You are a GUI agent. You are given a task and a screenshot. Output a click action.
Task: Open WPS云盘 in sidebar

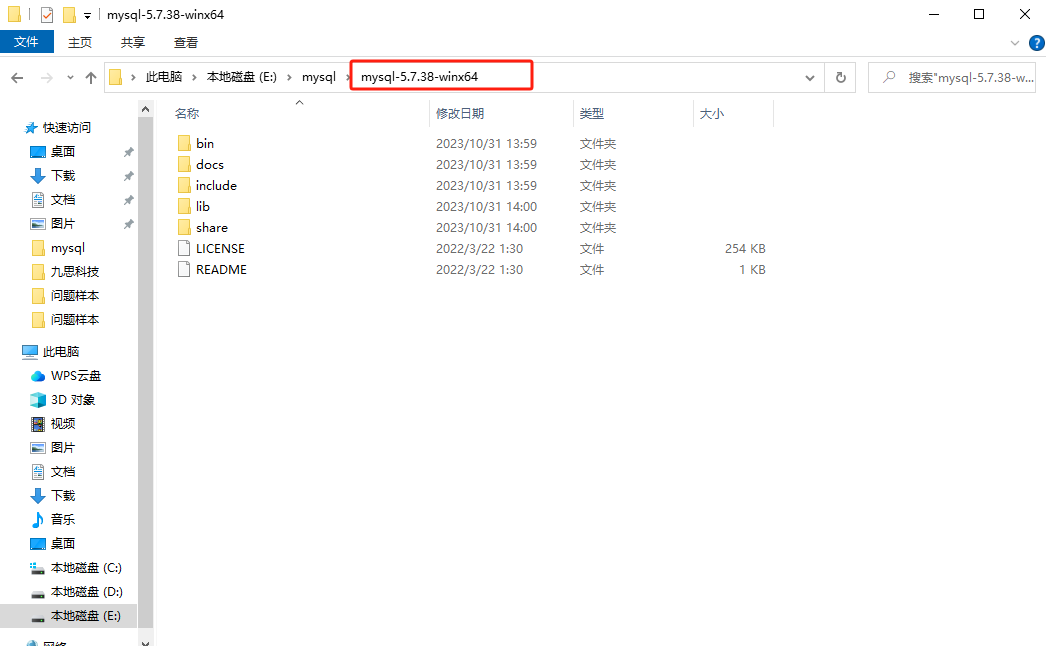pos(75,376)
